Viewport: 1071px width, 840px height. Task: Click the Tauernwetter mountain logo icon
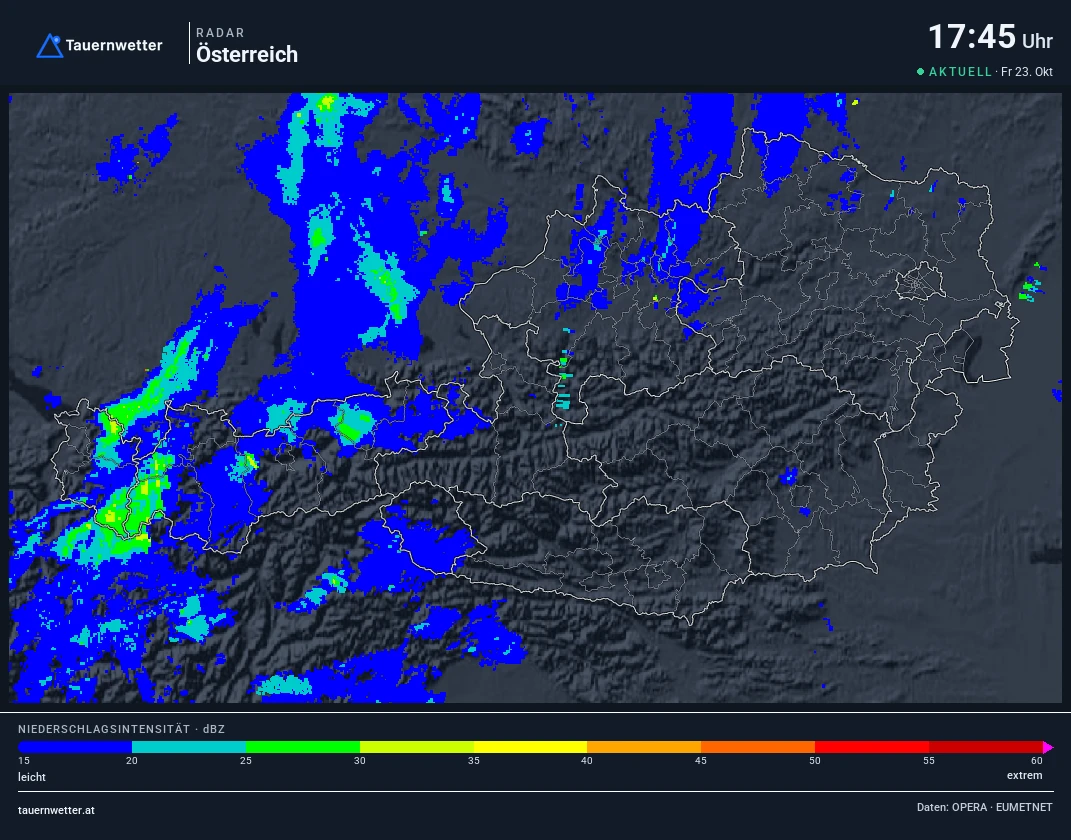[49, 46]
